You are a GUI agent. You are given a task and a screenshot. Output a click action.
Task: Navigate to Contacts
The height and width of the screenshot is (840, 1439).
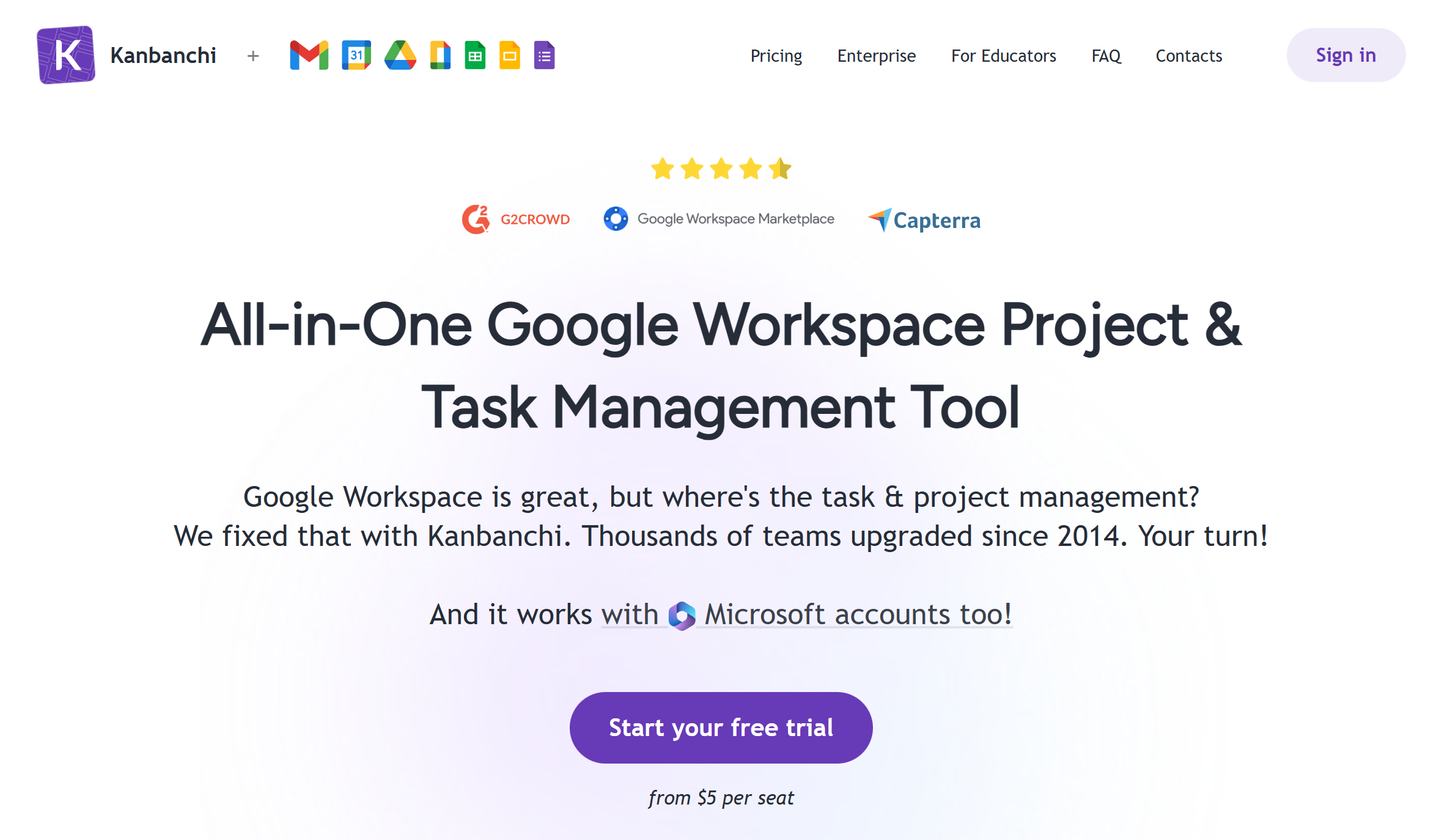click(x=1188, y=56)
